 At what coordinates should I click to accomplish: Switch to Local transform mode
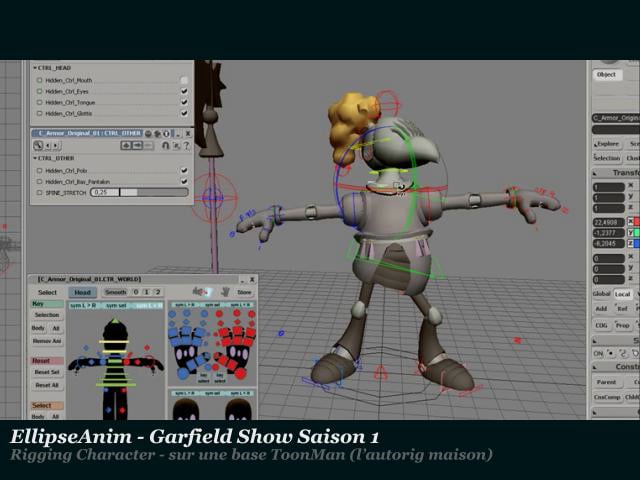click(x=622, y=294)
